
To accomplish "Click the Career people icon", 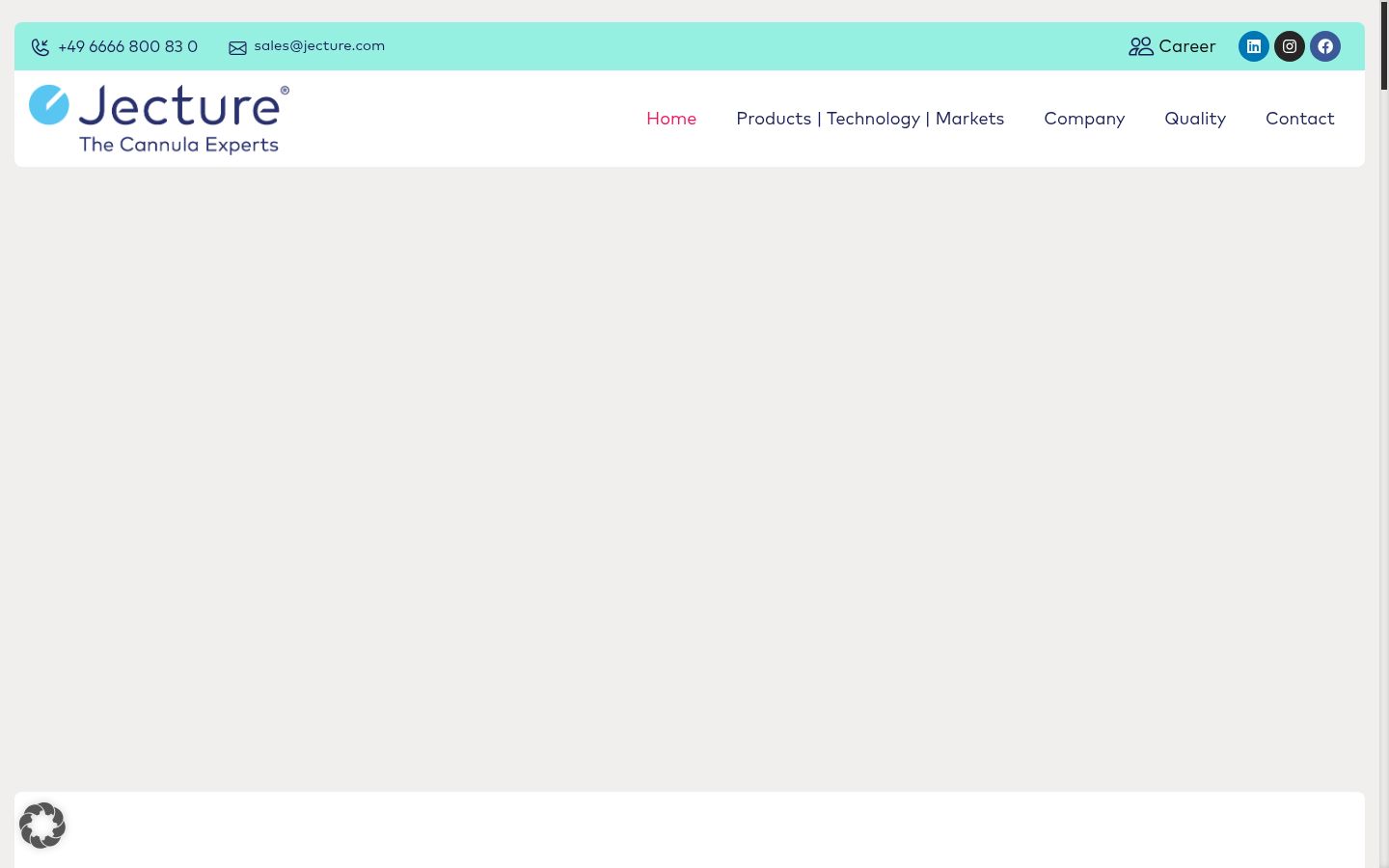I will click(1141, 46).
